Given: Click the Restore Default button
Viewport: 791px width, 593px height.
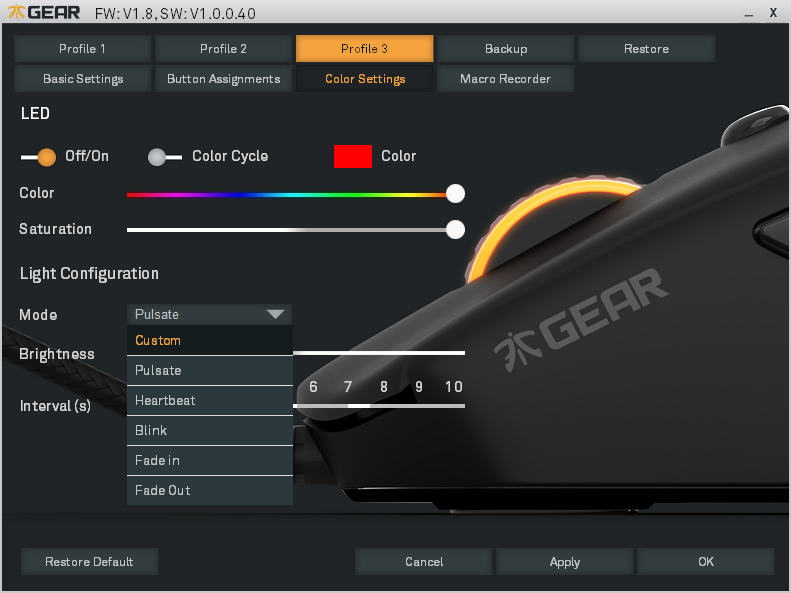Looking at the screenshot, I should 89,562.
